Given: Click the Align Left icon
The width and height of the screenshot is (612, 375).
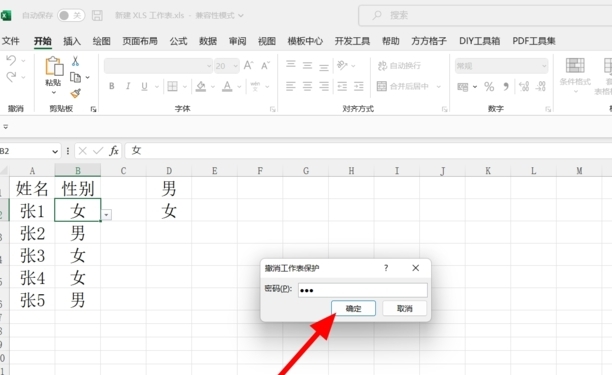Looking at the screenshot, I should pos(291,86).
